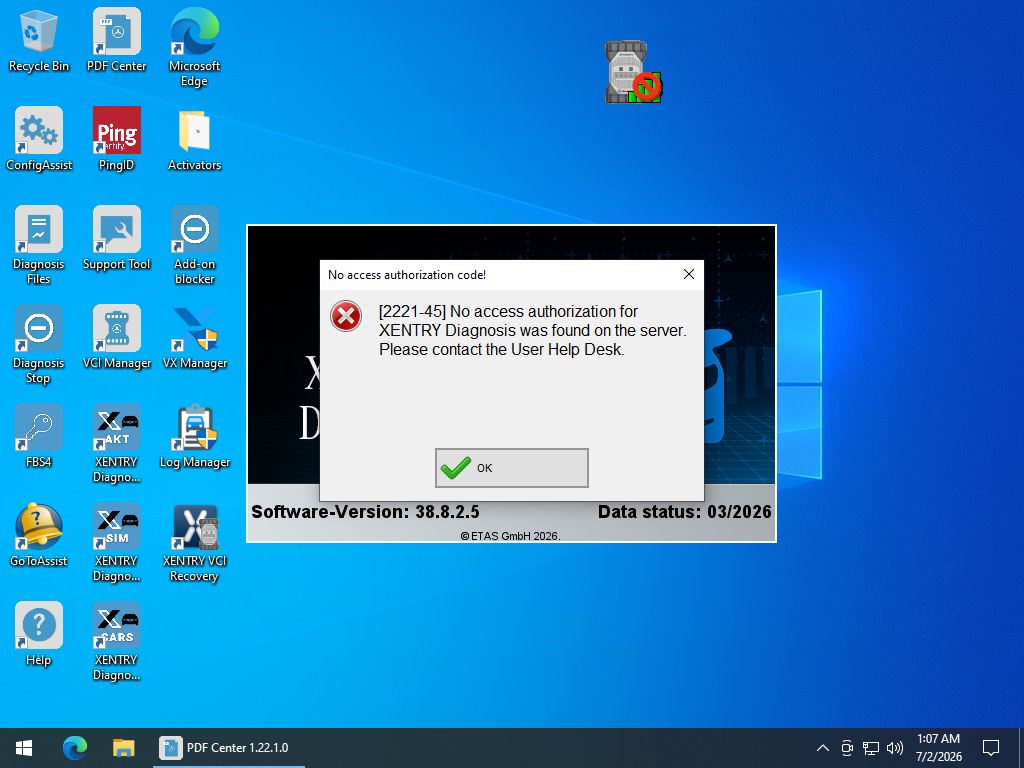Open the Log Manager desktop icon
1024x768 pixels.
[x=194, y=436]
